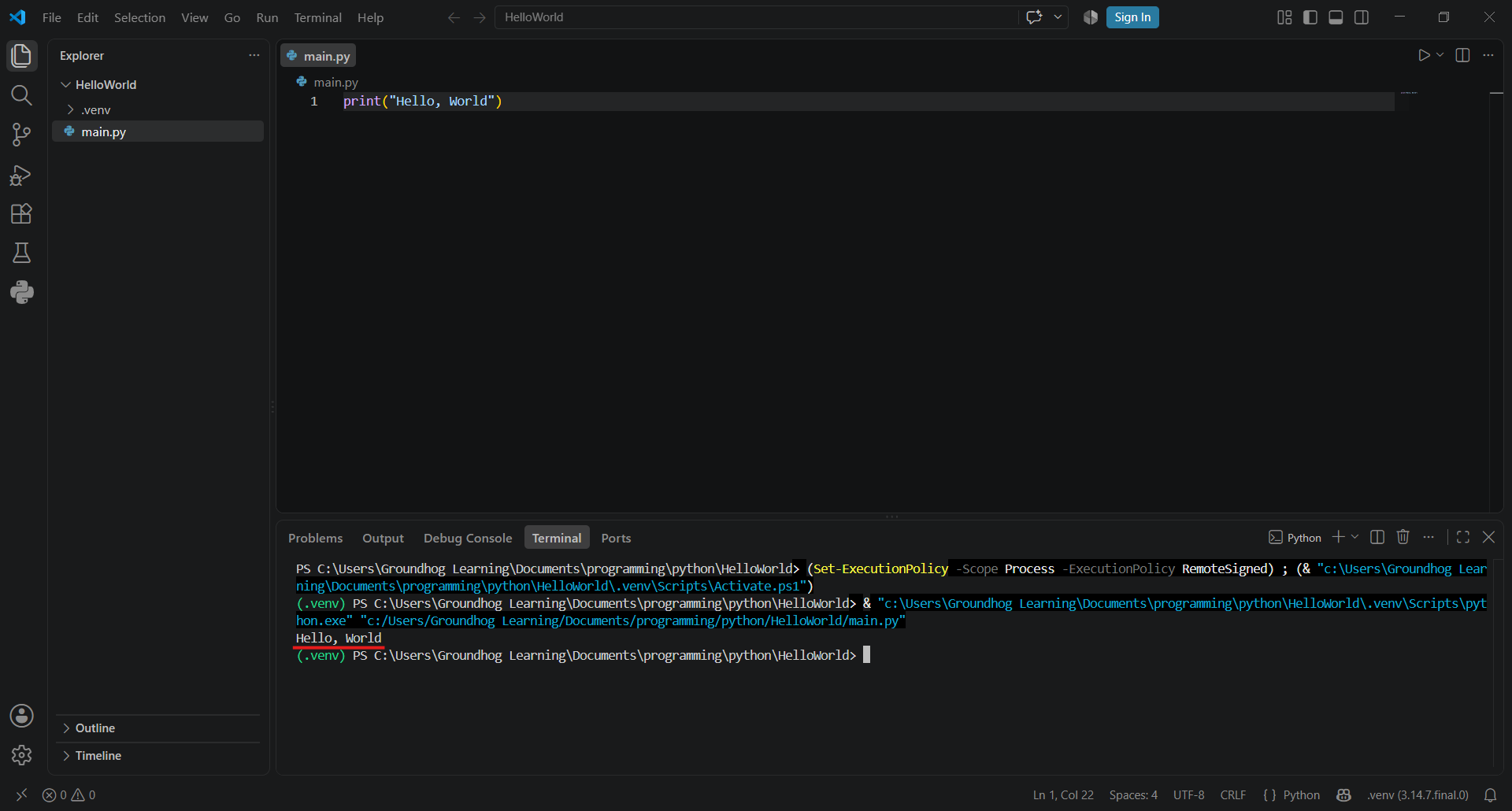Open the Source Control view
The image size is (1512, 811).
coord(22,135)
